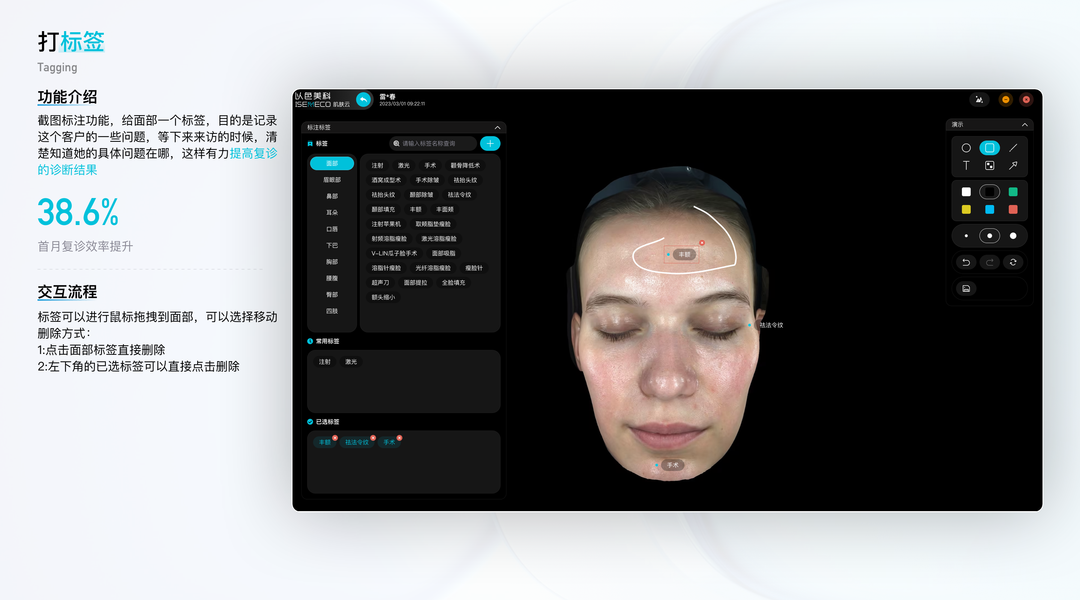The height and width of the screenshot is (600, 1080).
Task: Switch to the 鼻部 category
Action: click(332, 196)
